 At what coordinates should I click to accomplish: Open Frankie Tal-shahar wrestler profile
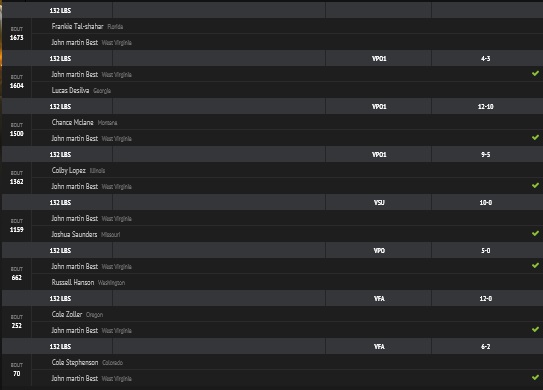coord(77,26)
